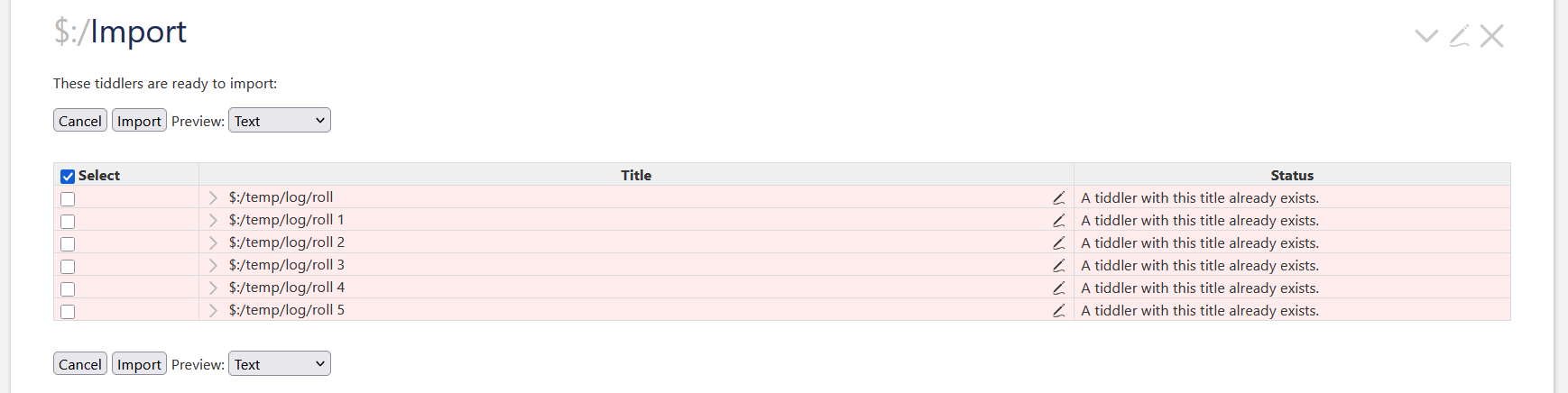Click the rename pencil for $:/temp/log/roll 3
The width and height of the screenshot is (1568, 393).
[x=1058, y=266]
